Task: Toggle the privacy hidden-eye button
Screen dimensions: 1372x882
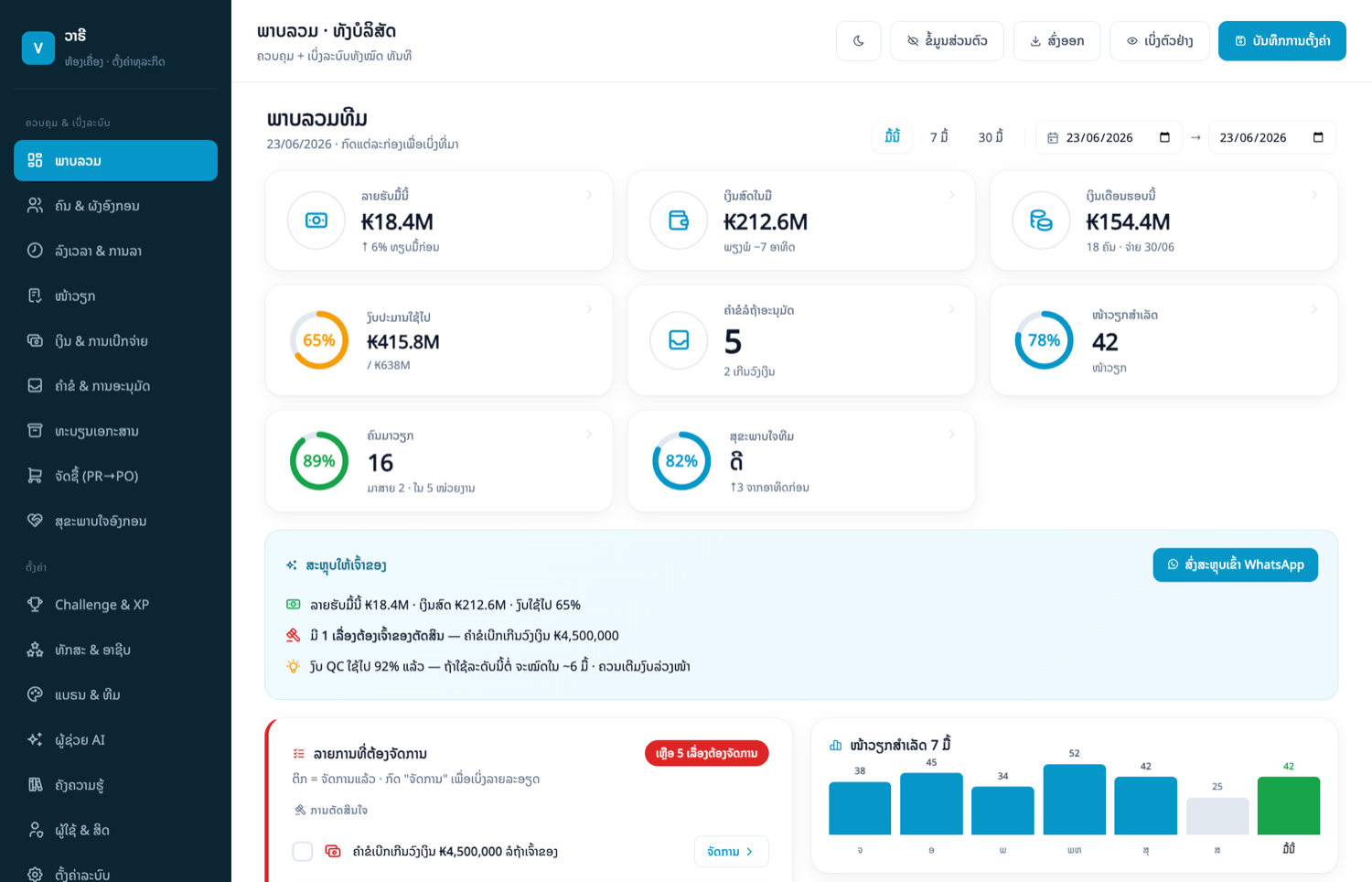Action: (x=947, y=41)
